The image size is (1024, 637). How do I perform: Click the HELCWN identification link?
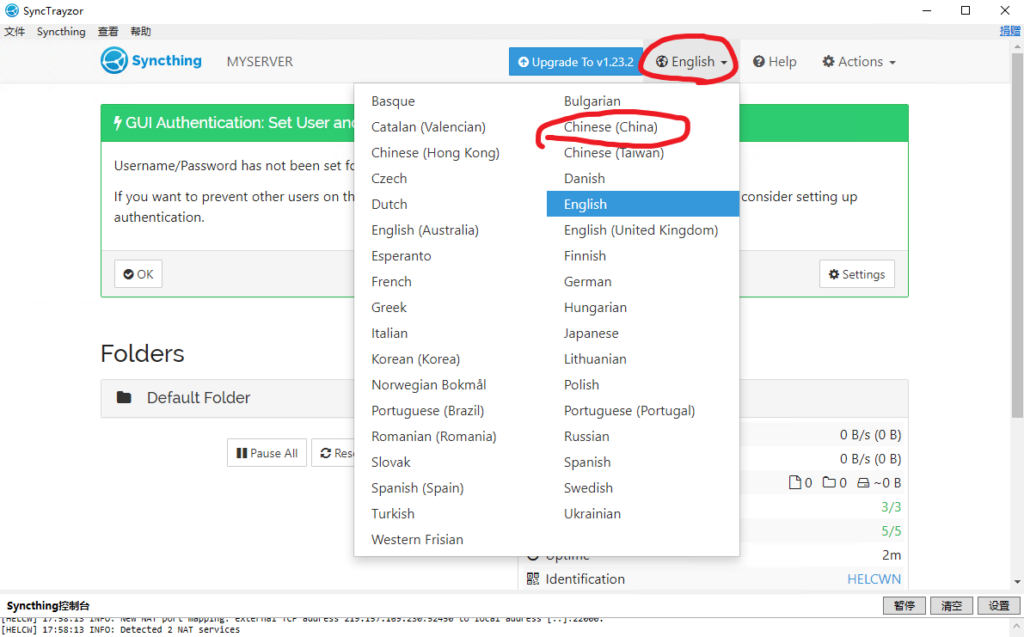[x=874, y=579]
